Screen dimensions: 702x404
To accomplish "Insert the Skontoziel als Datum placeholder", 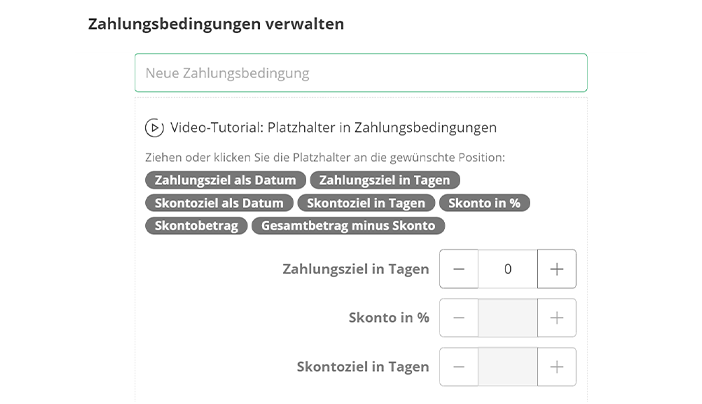I will point(219,203).
